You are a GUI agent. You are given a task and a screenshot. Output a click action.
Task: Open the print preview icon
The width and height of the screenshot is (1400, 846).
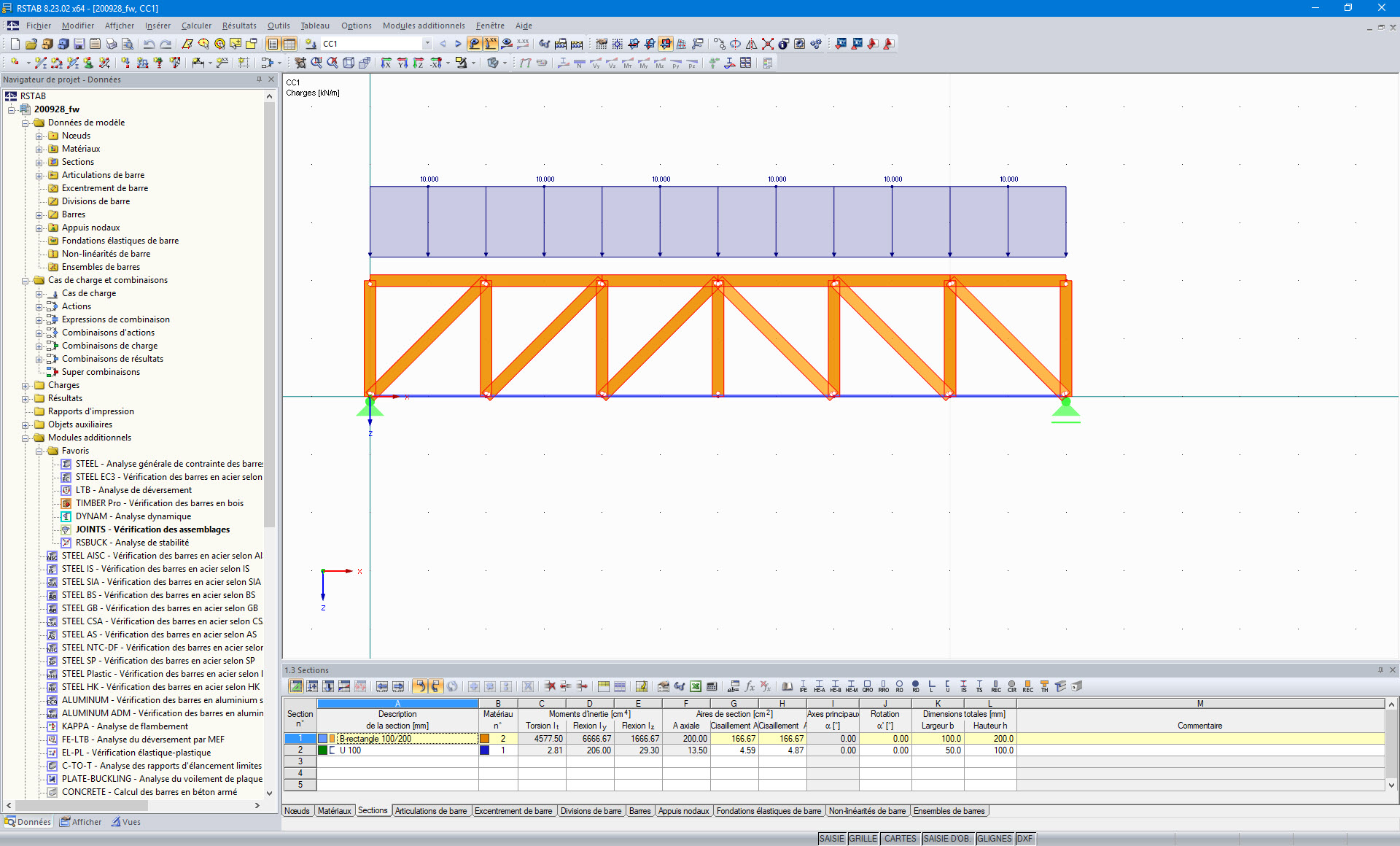pyautogui.click(x=127, y=44)
